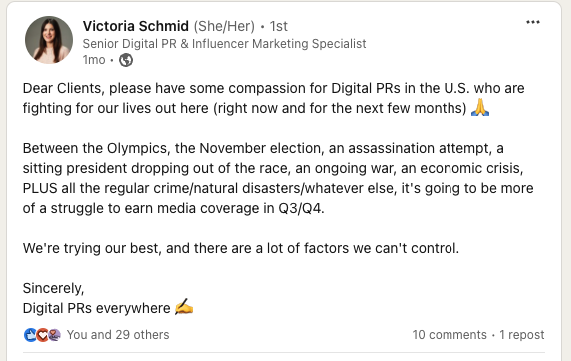View reactions via "You and 29 others"
This screenshot has height=361, width=571.
pyautogui.click(x=118, y=335)
